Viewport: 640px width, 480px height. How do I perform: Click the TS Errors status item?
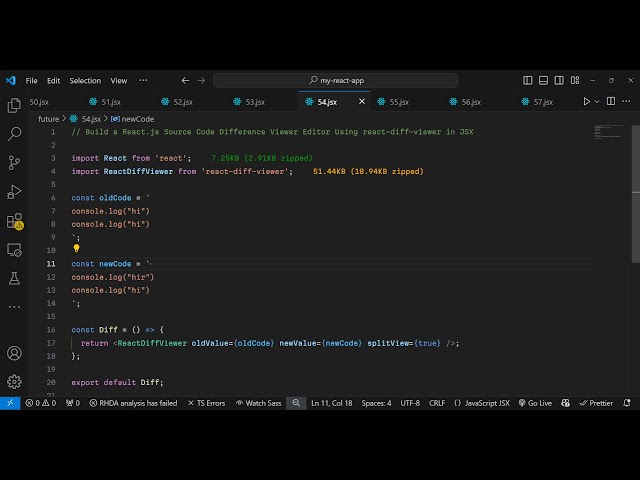click(x=205, y=403)
